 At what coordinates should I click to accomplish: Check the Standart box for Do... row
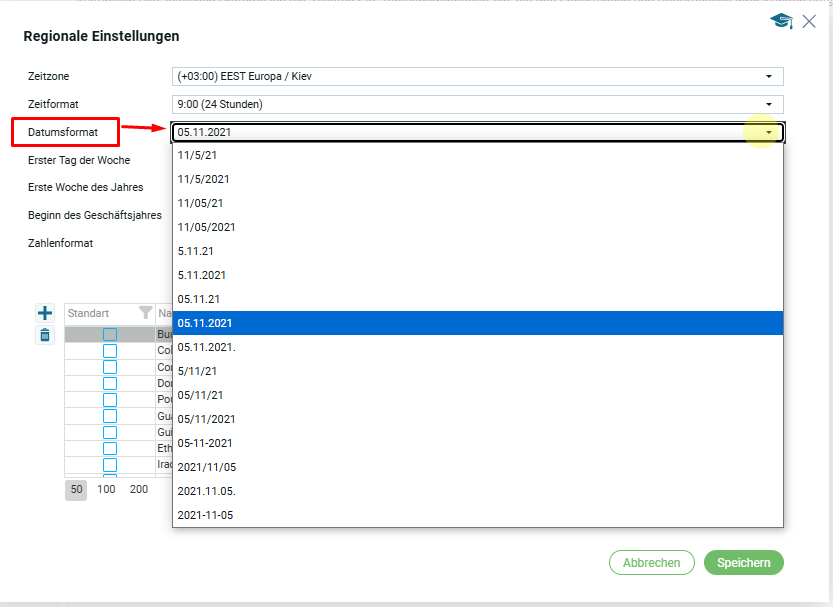coord(110,383)
